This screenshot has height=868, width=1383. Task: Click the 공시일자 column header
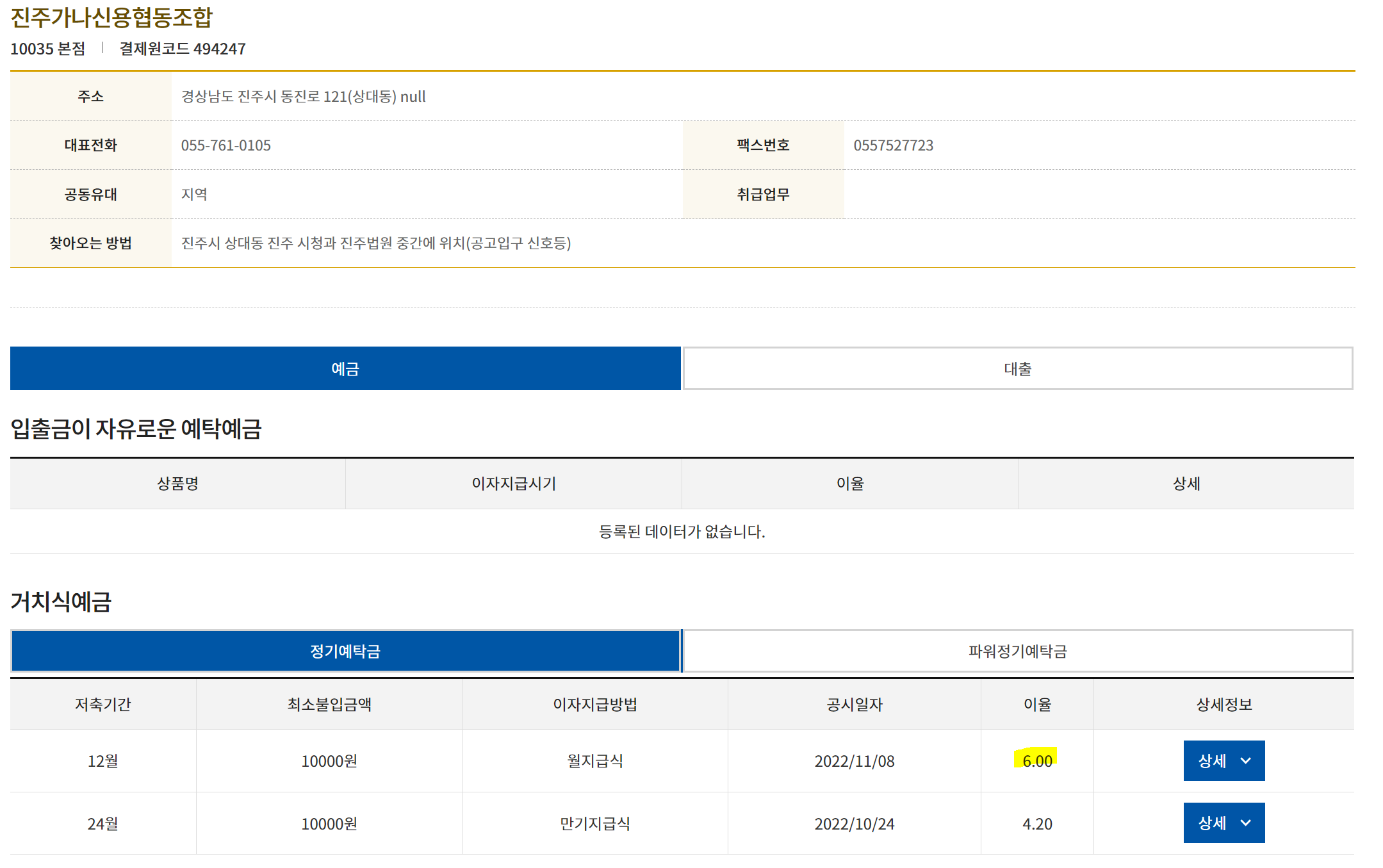(x=854, y=704)
